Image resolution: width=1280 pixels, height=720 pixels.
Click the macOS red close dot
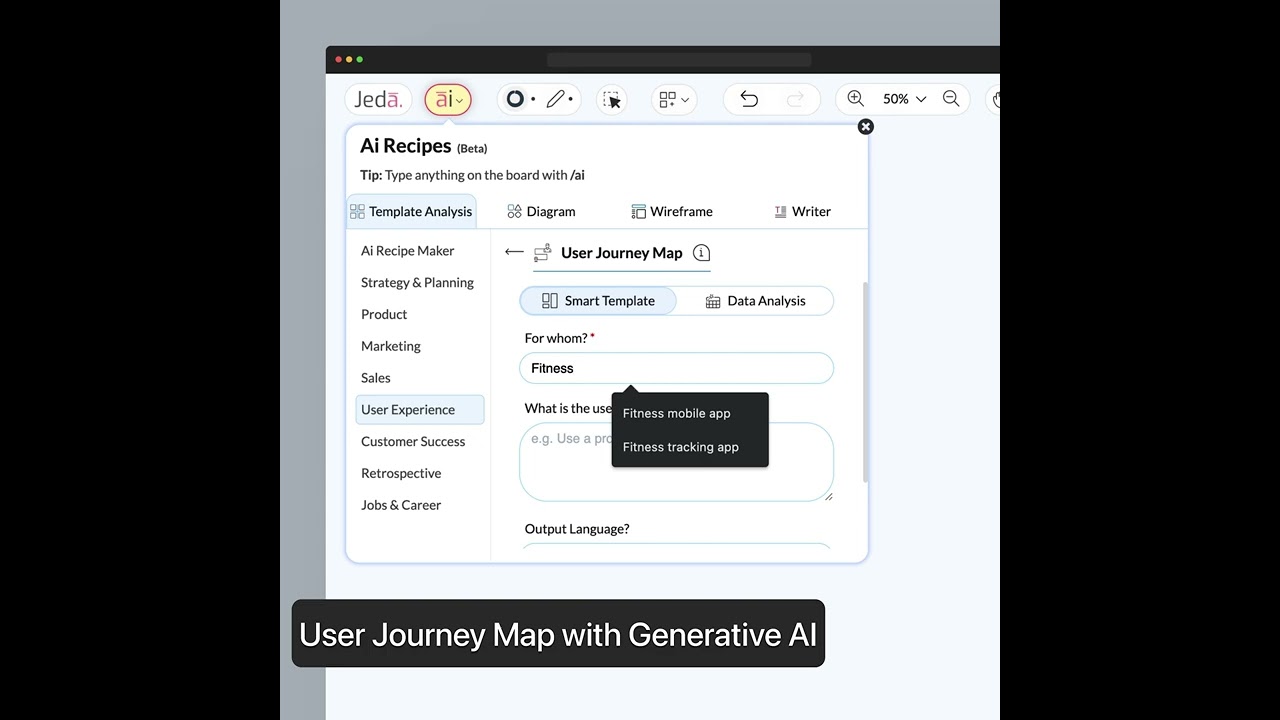pos(339,60)
